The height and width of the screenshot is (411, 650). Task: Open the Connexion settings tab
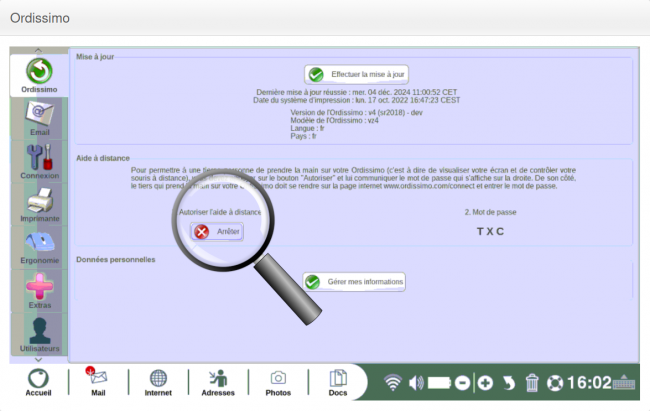click(39, 162)
